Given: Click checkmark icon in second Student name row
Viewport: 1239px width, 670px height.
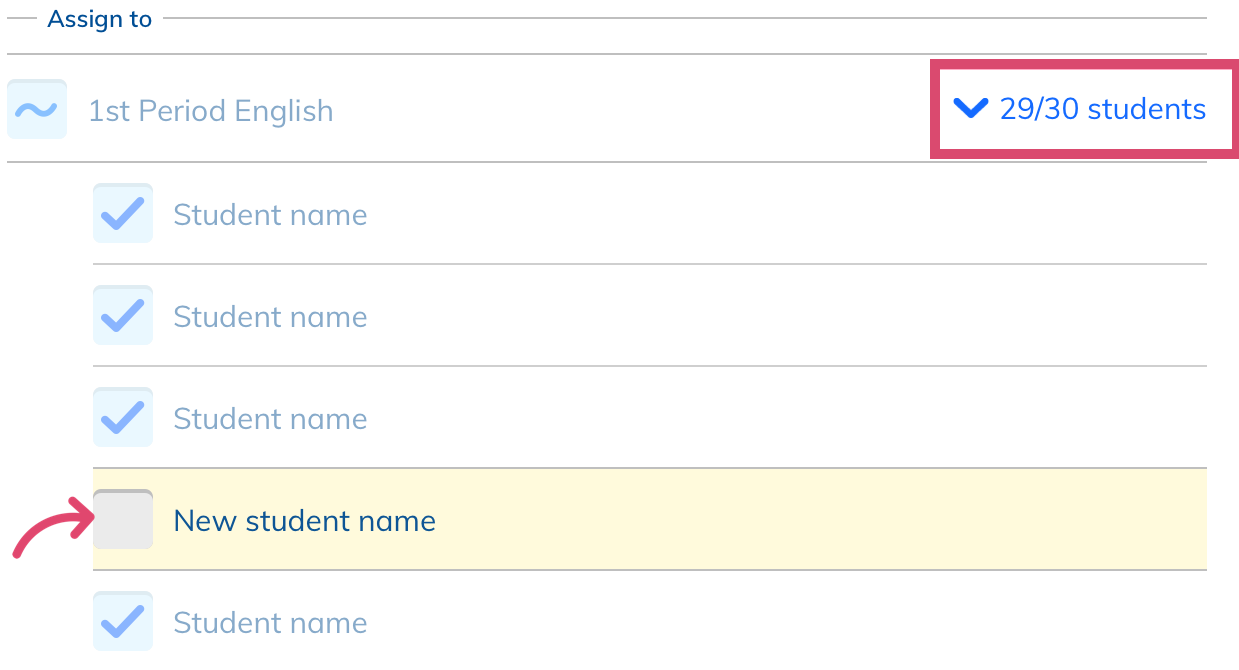Looking at the screenshot, I should tap(123, 315).
